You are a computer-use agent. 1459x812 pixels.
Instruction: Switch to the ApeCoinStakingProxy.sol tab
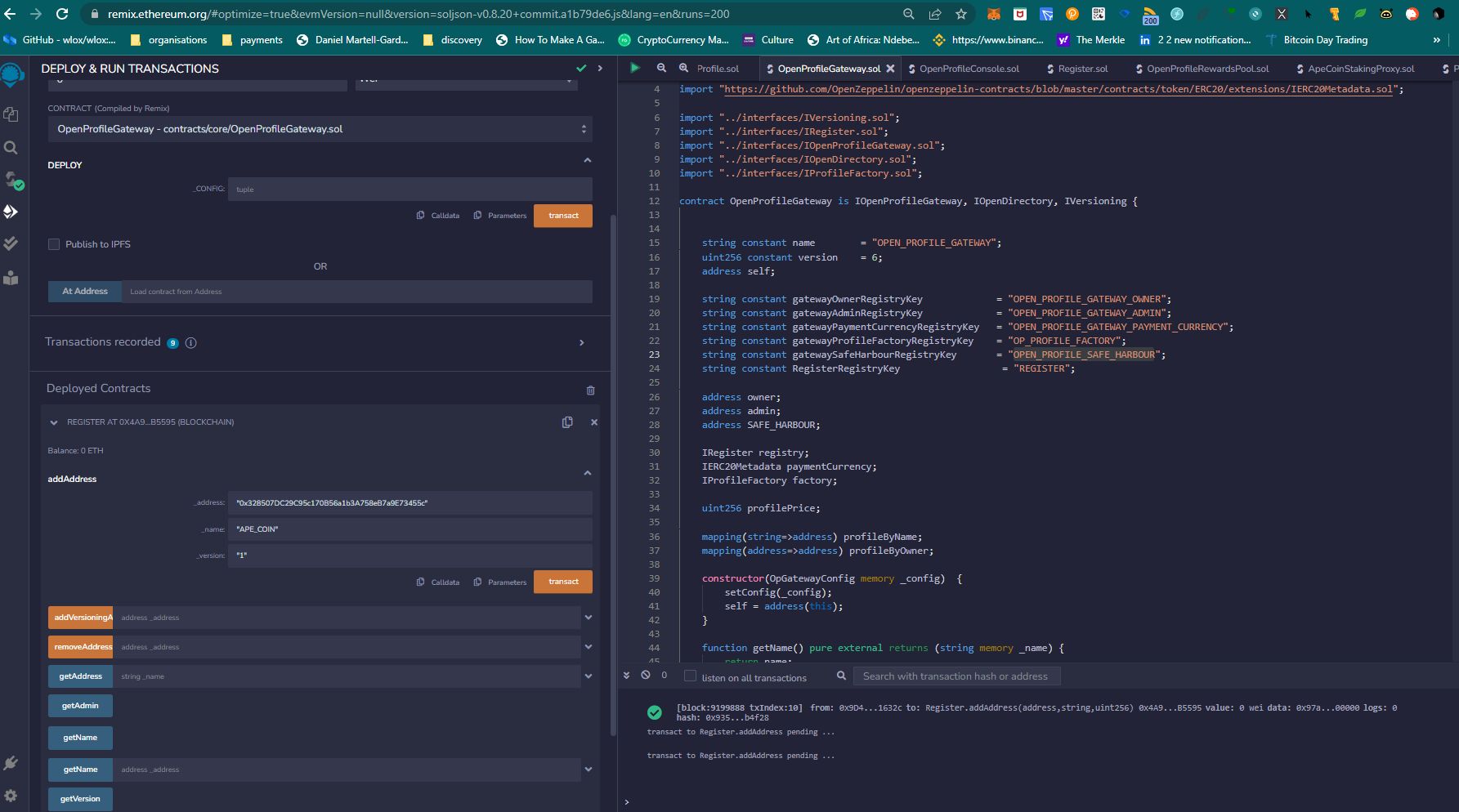pyautogui.click(x=1354, y=69)
